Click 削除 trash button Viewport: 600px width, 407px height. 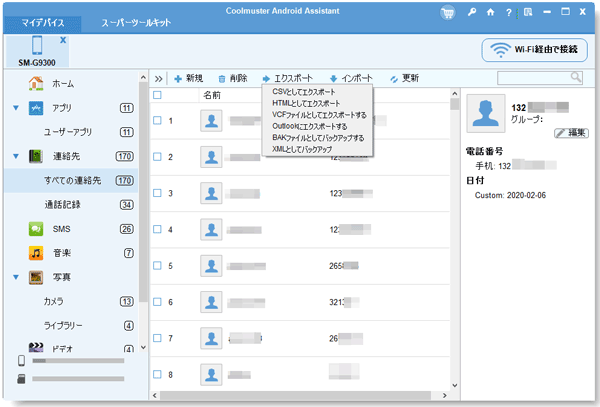233,78
